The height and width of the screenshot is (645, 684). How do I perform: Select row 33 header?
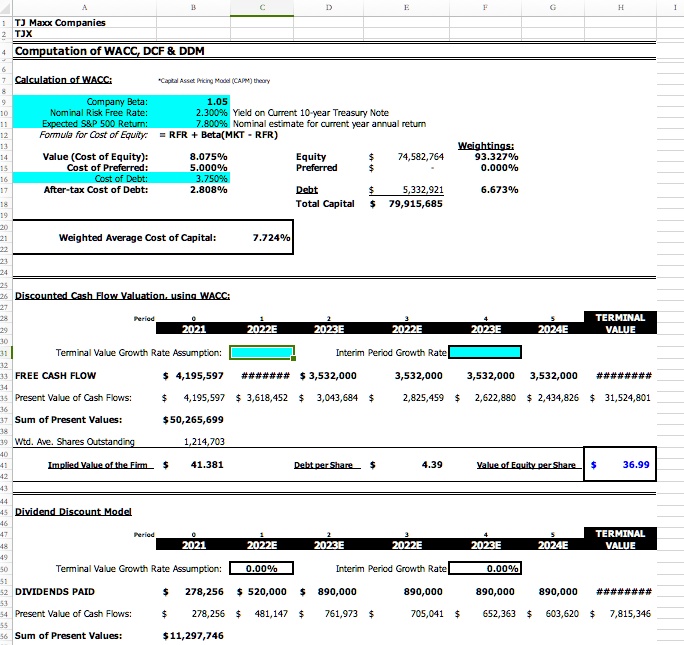coord(4,376)
